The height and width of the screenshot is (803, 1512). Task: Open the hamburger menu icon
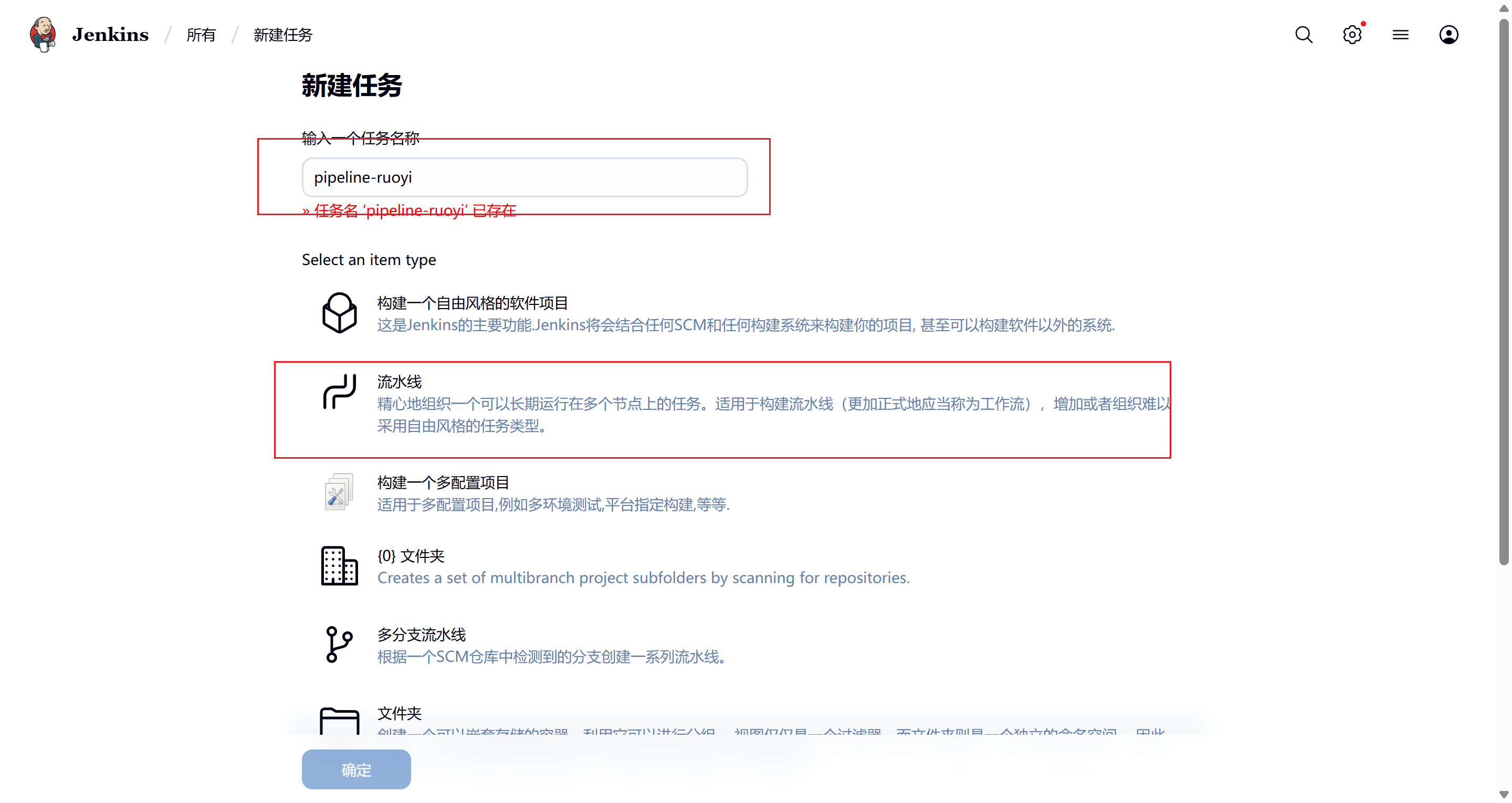click(x=1401, y=35)
